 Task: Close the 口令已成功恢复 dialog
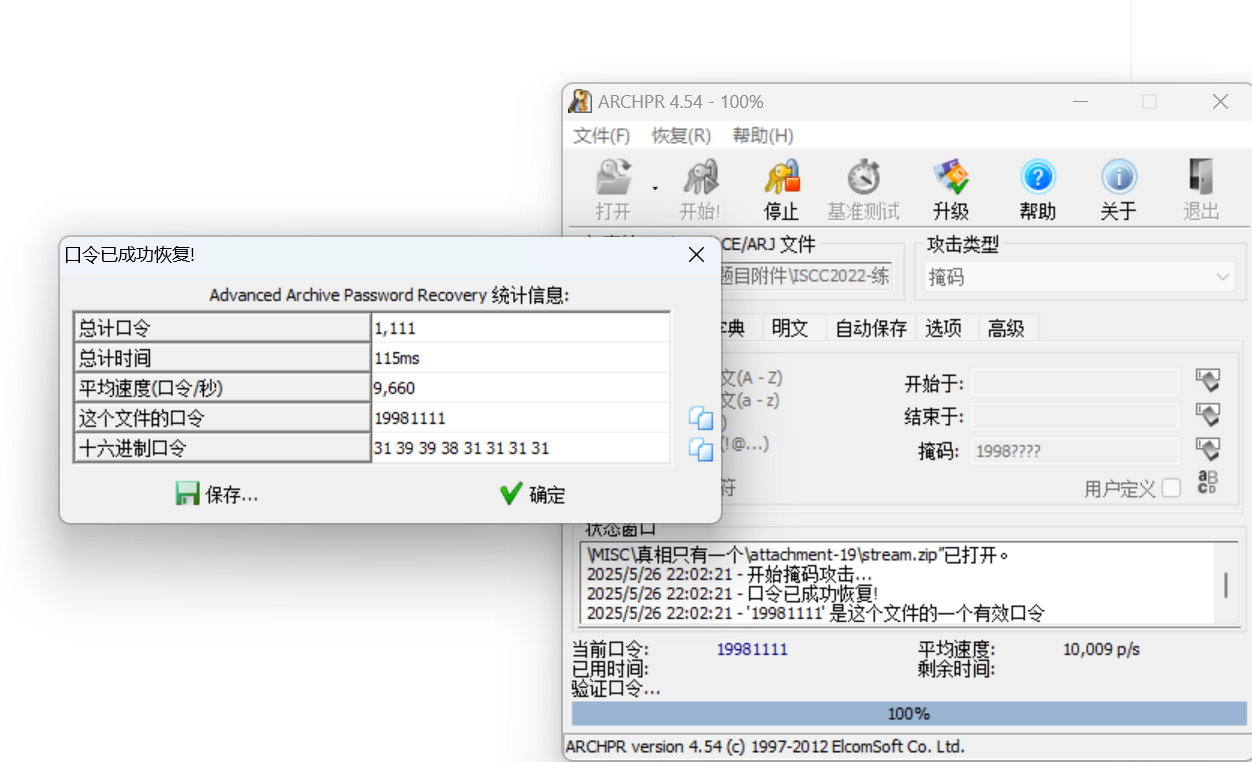coord(697,255)
